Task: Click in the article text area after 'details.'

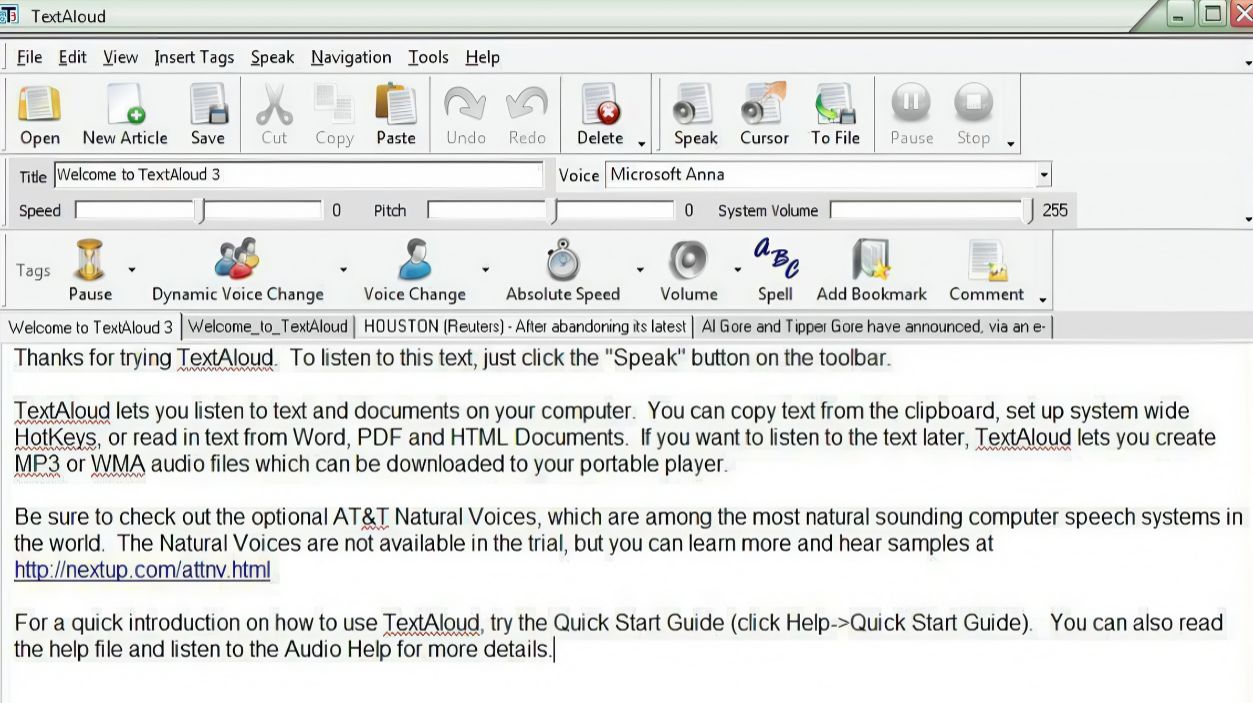Action: tap(556, 650)
